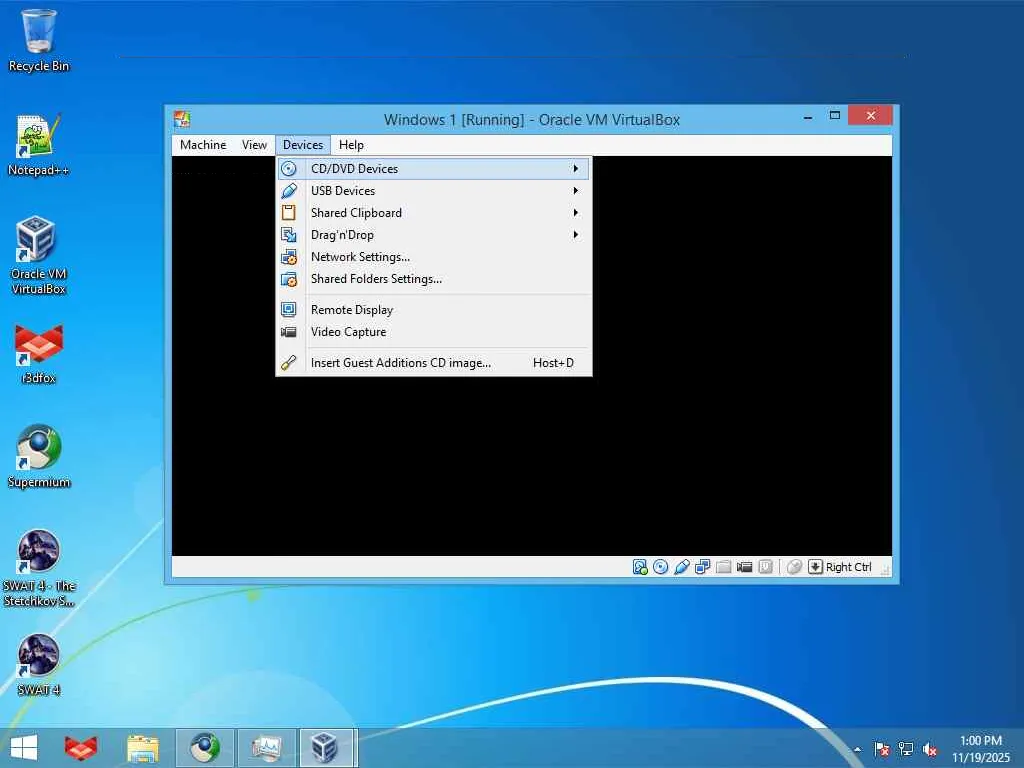The image size is (1024, 768).
Task: Click video capture status bar icon
Action: click(x=744, y=567)
